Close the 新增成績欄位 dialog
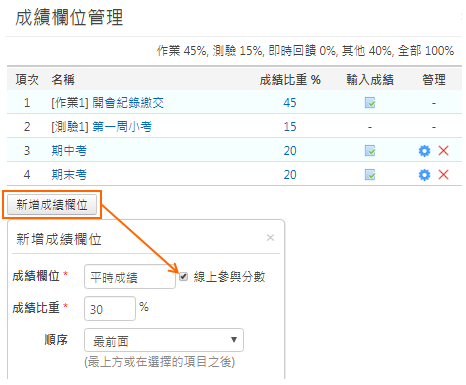This screenshot has width=466, height=385. (x=270, y=238)
